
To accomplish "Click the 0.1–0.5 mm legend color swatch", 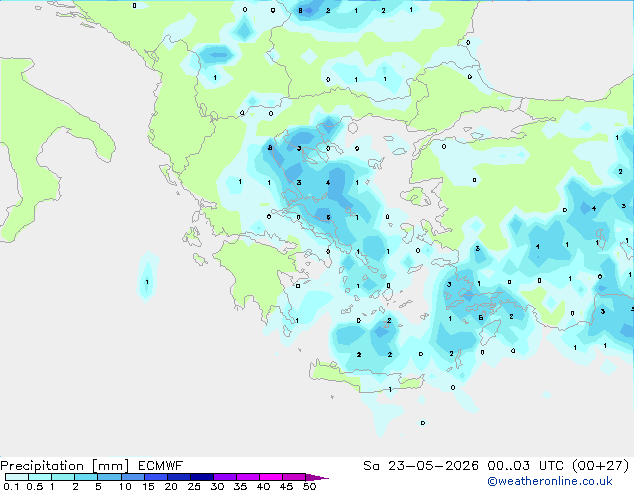I will (17, 477).
